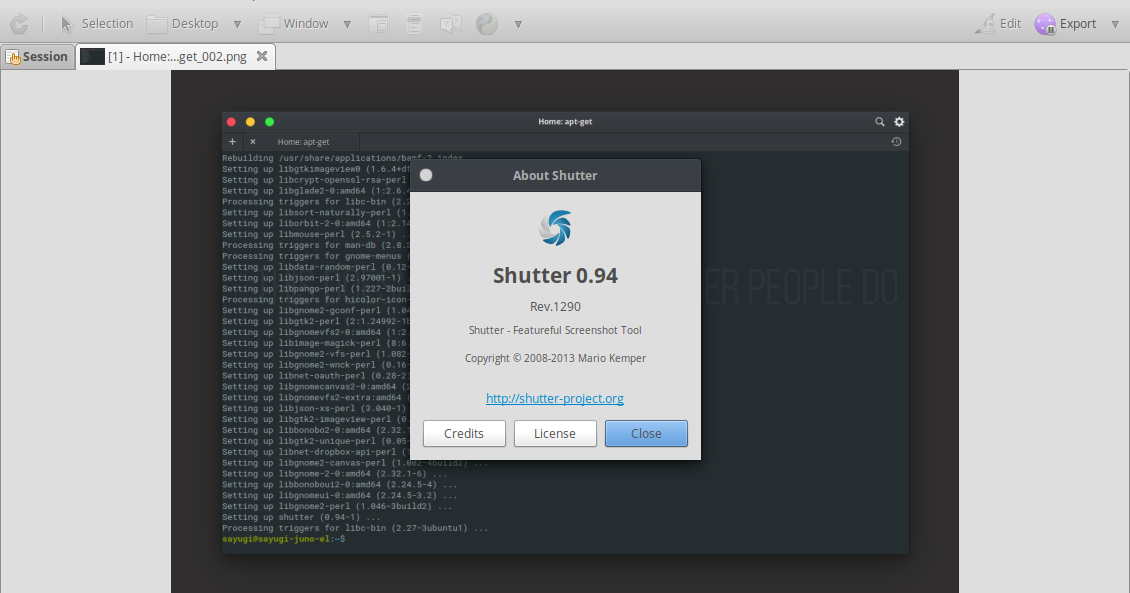Click the yellow minimize dot on terminal window
This screenshot has height=593, width=1130.
coord(250,122)
